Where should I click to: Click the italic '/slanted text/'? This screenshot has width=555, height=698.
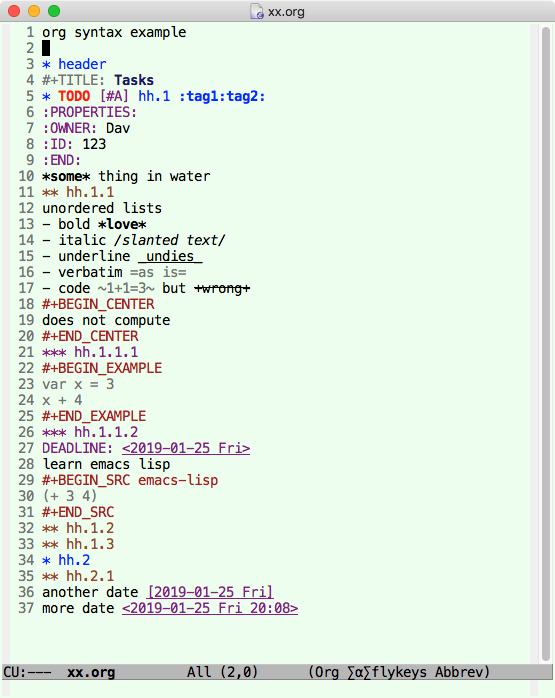point(170,240)
